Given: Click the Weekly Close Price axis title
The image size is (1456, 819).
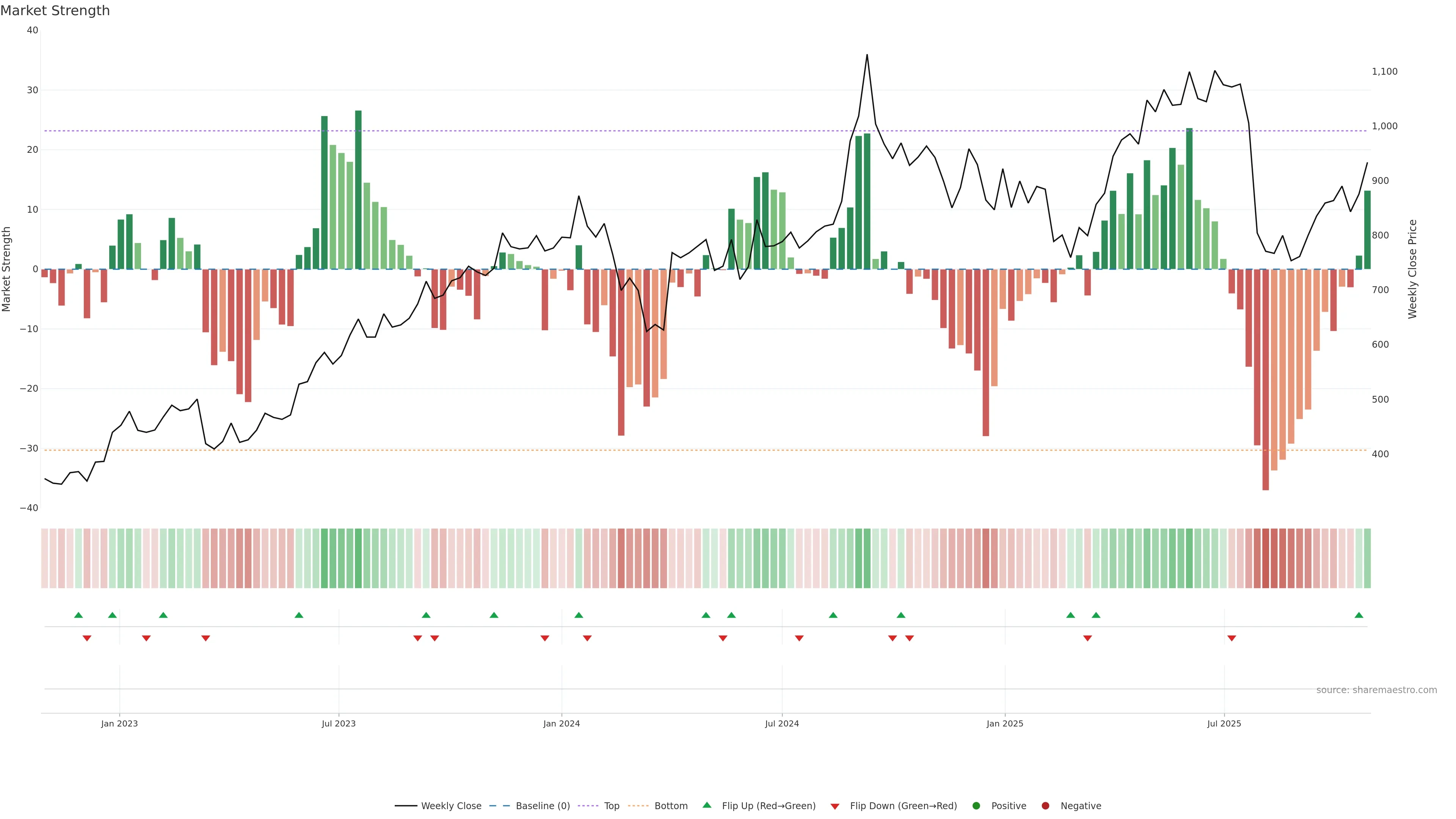Looking at the screenshot, I should 1412,269.
